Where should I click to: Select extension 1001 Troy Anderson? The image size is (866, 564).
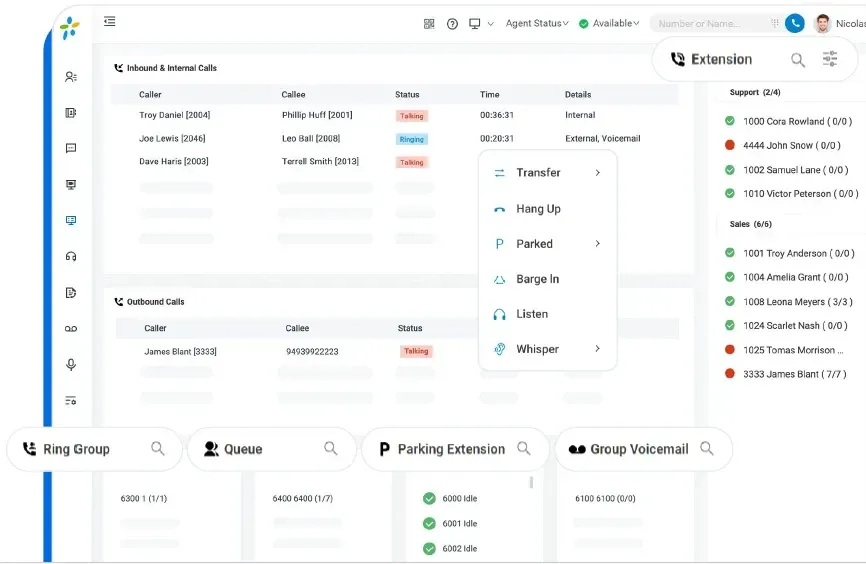pos(790,253)
